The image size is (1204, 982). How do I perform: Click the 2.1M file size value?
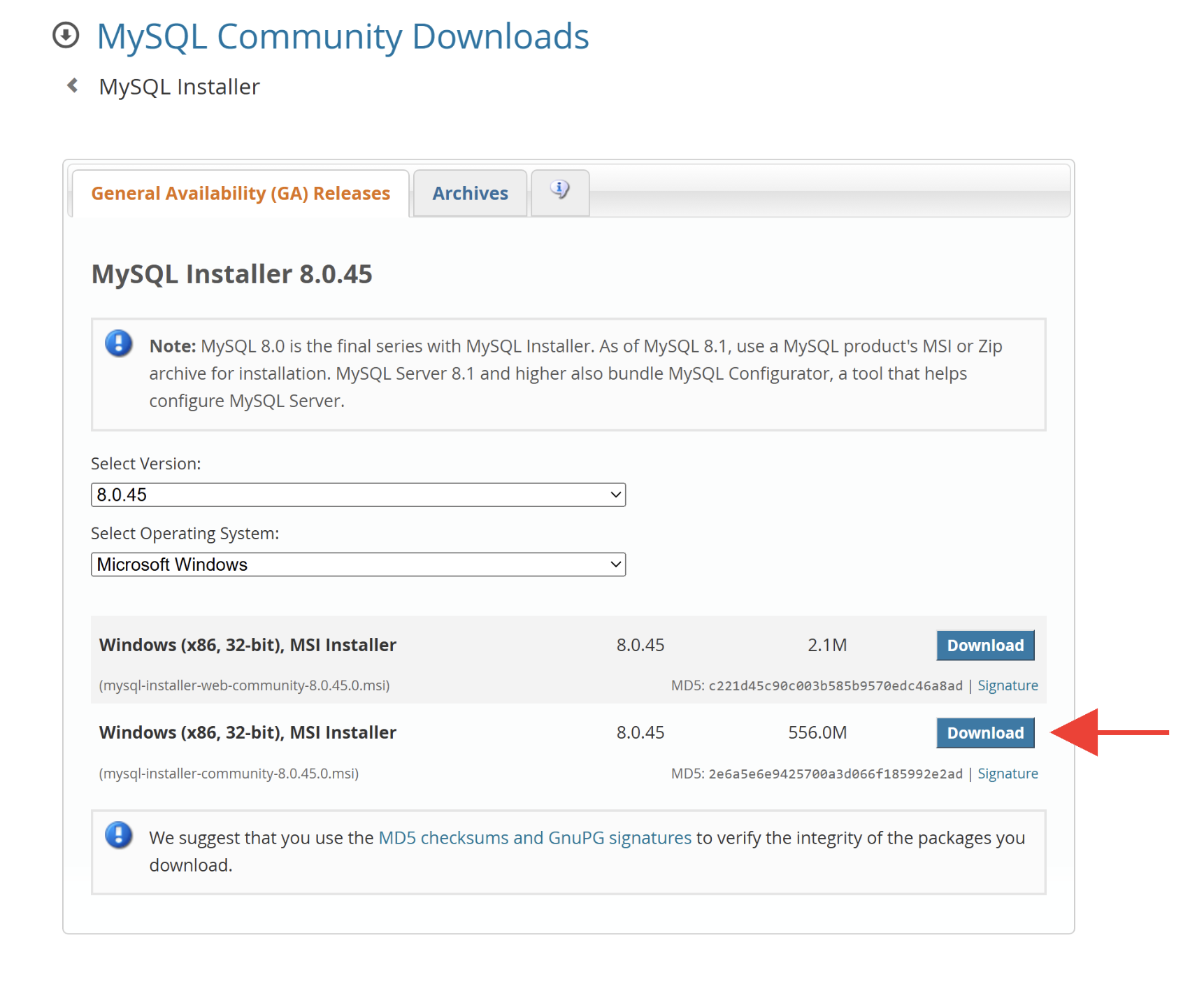point(827,645)
